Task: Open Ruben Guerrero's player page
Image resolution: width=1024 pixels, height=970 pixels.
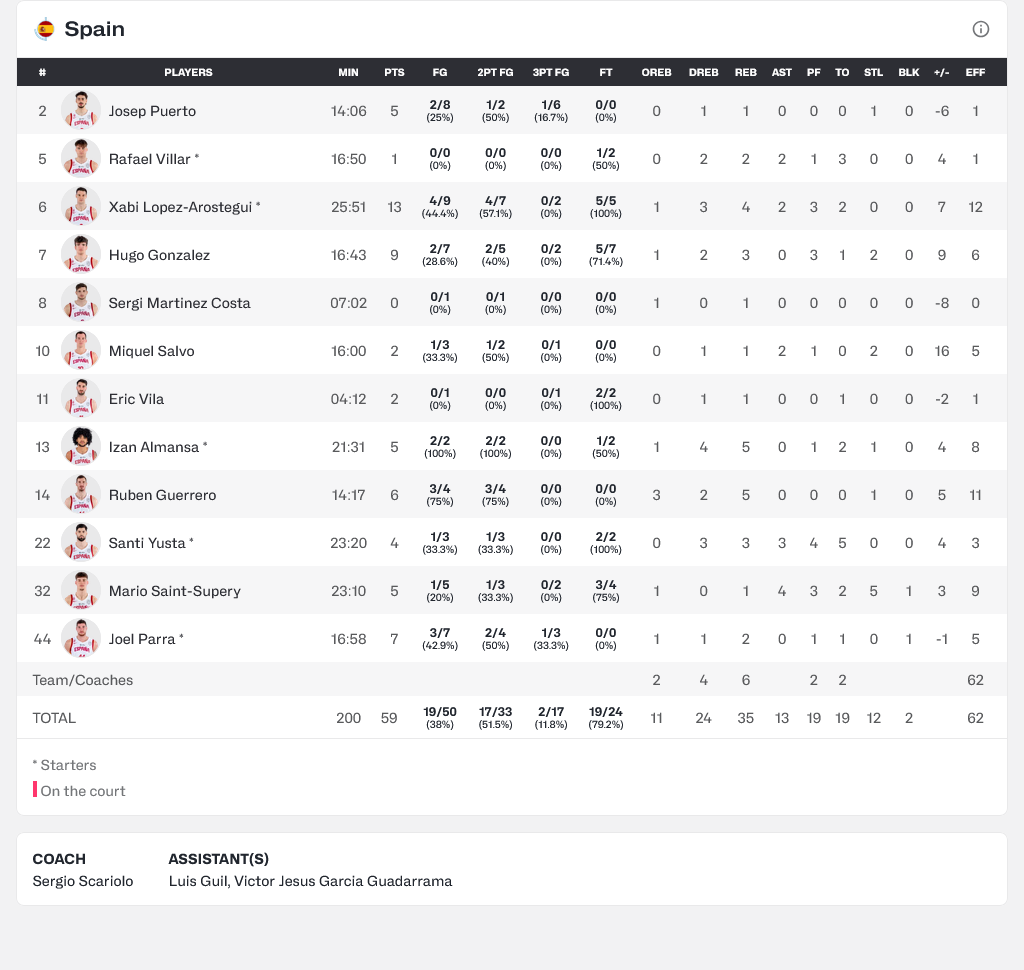Action: pyautogui.click(x=162, y=495)
